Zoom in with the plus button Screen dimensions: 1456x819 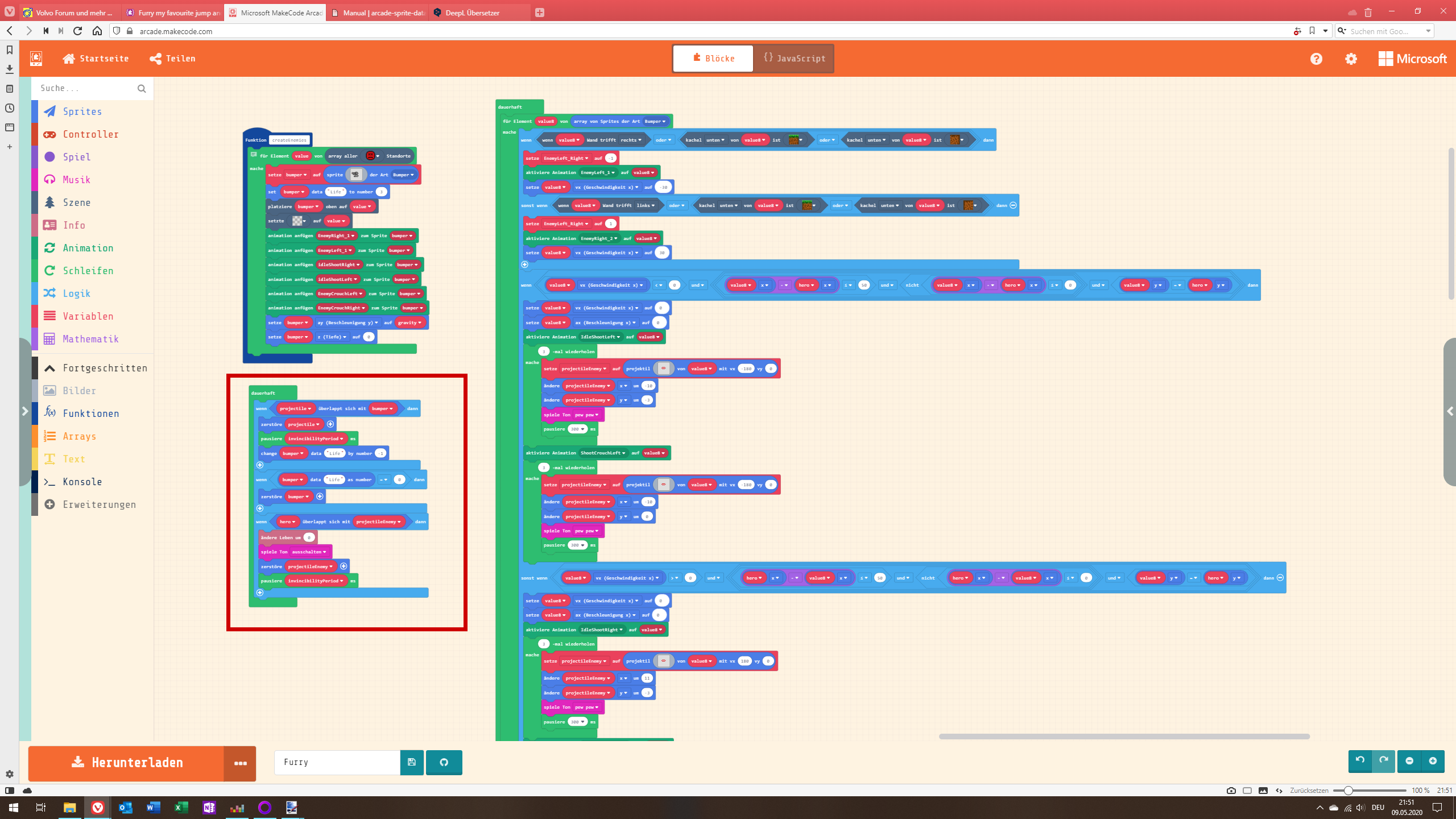1433,761
